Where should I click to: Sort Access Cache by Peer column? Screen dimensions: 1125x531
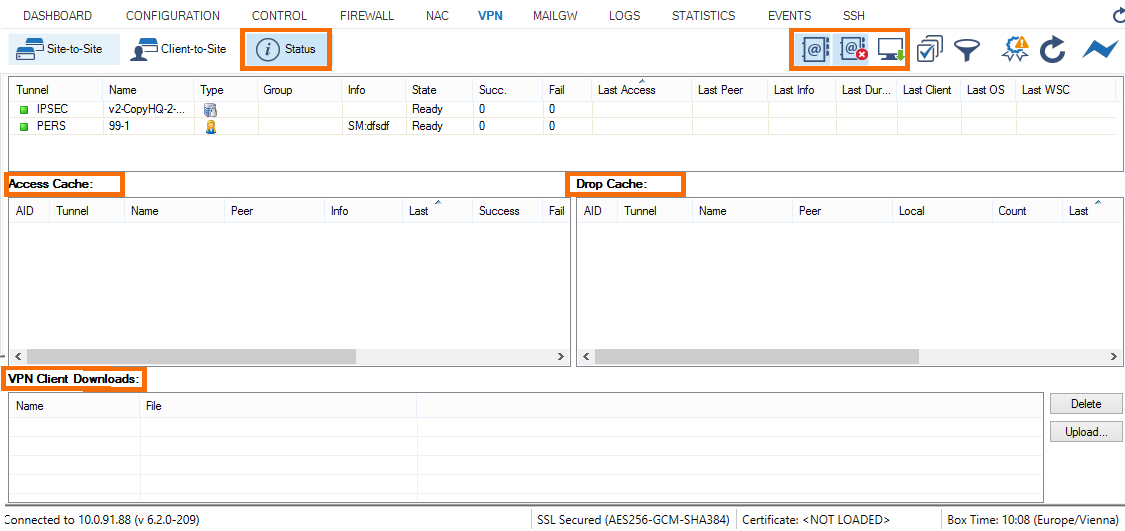274,211
